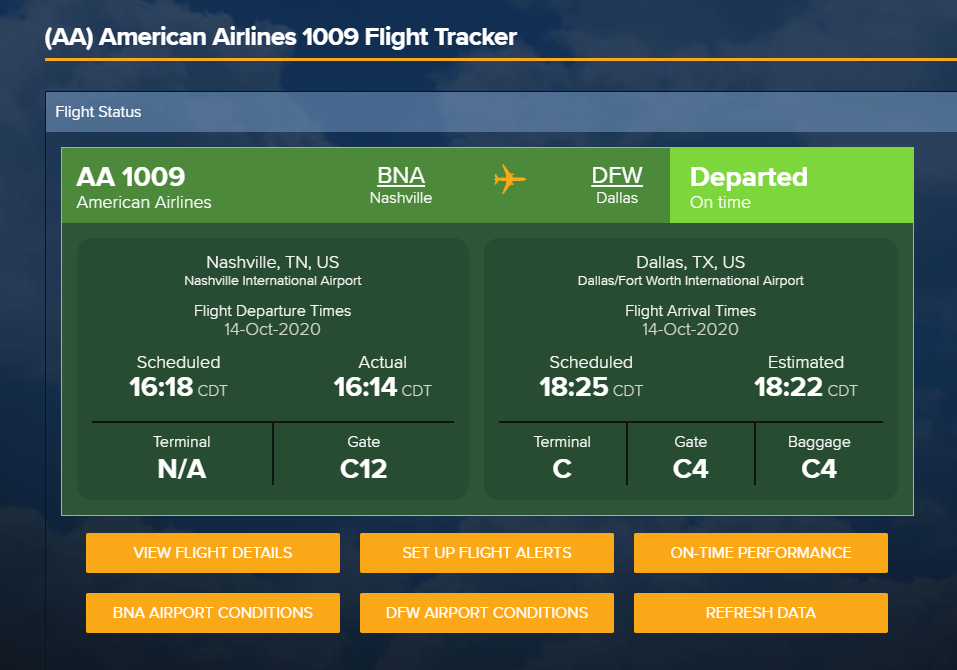
Task: Check BNA Airport Conditions
Action: [x=213, y=613]
